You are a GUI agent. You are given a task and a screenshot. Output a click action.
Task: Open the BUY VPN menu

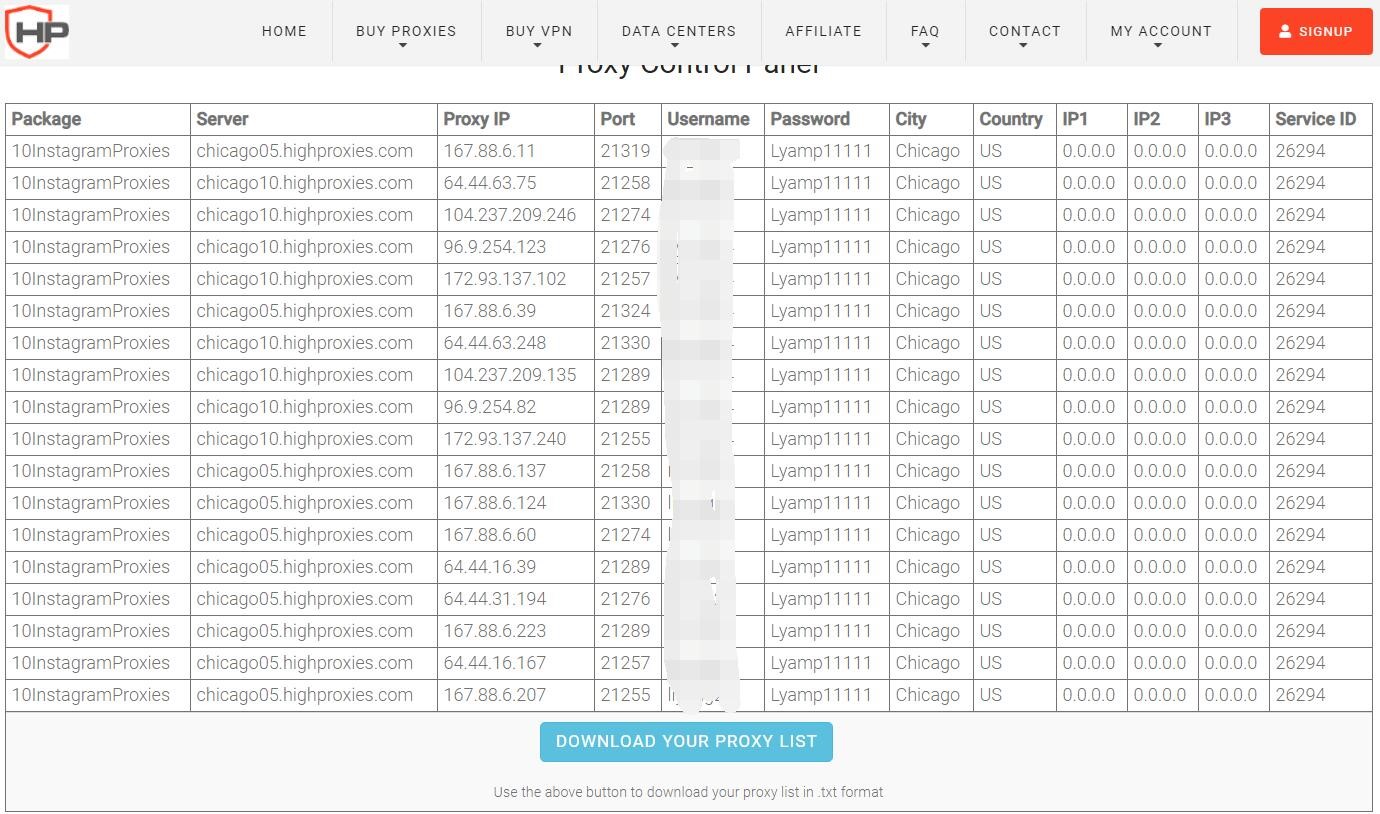point(539,31)
